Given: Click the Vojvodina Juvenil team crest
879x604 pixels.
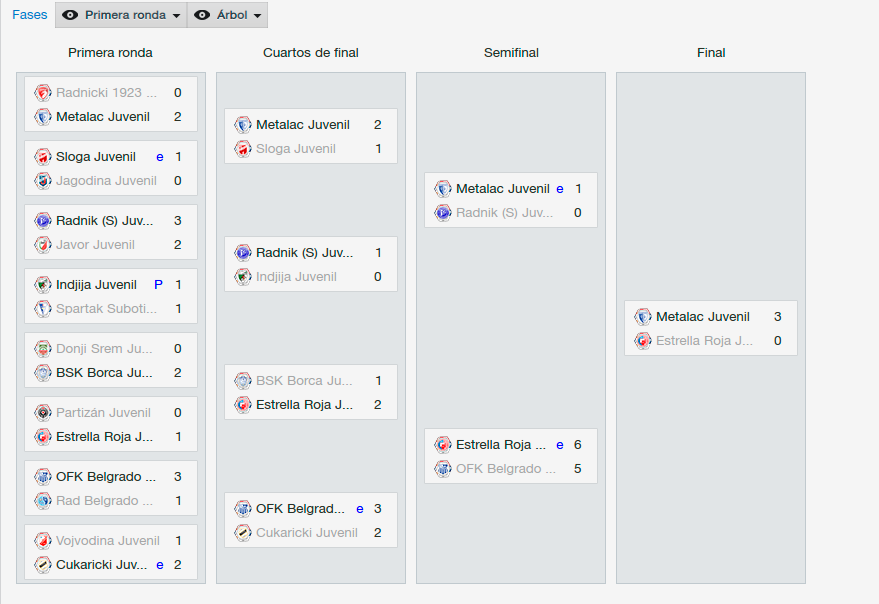Looking at the screenshot, I should pyautogui.click(x=43, y=541).
